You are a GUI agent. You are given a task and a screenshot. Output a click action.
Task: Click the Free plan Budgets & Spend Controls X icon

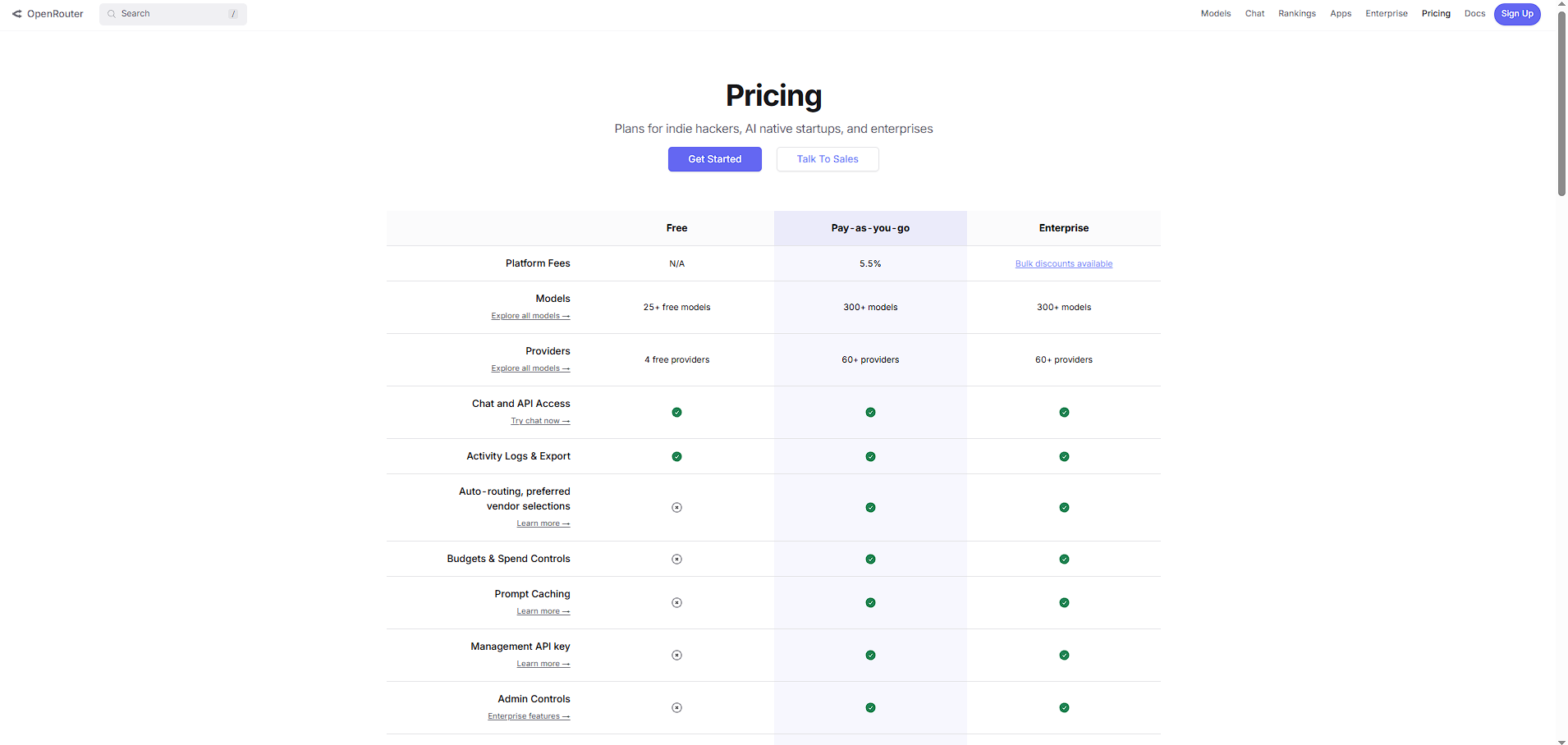[676, 559]
